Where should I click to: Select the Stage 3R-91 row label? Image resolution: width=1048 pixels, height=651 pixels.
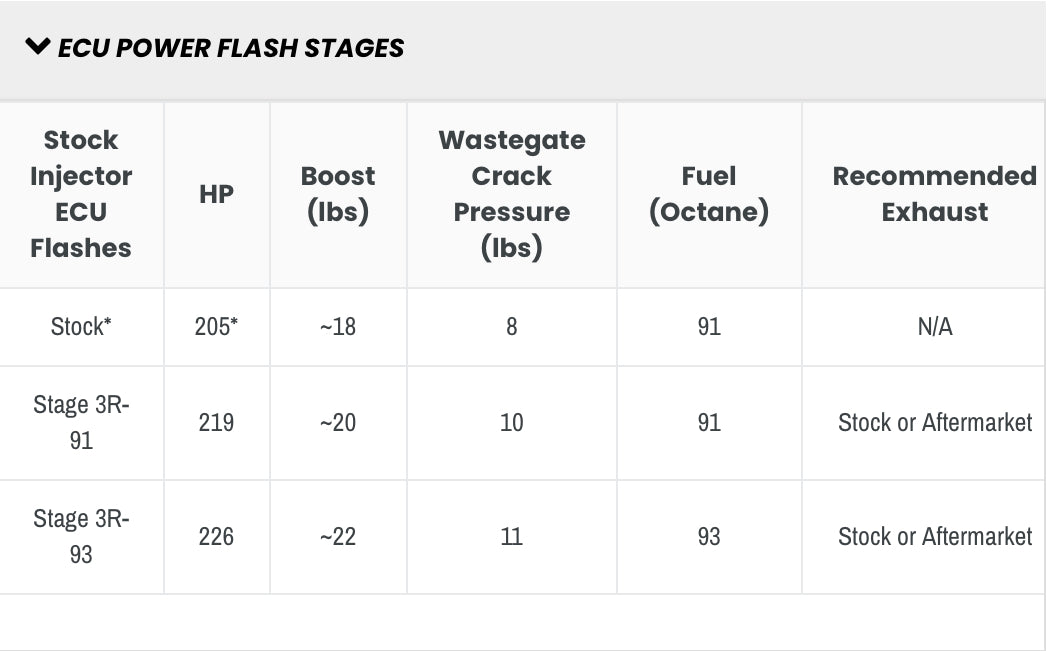pyautogui.click(x=81, y=422)
